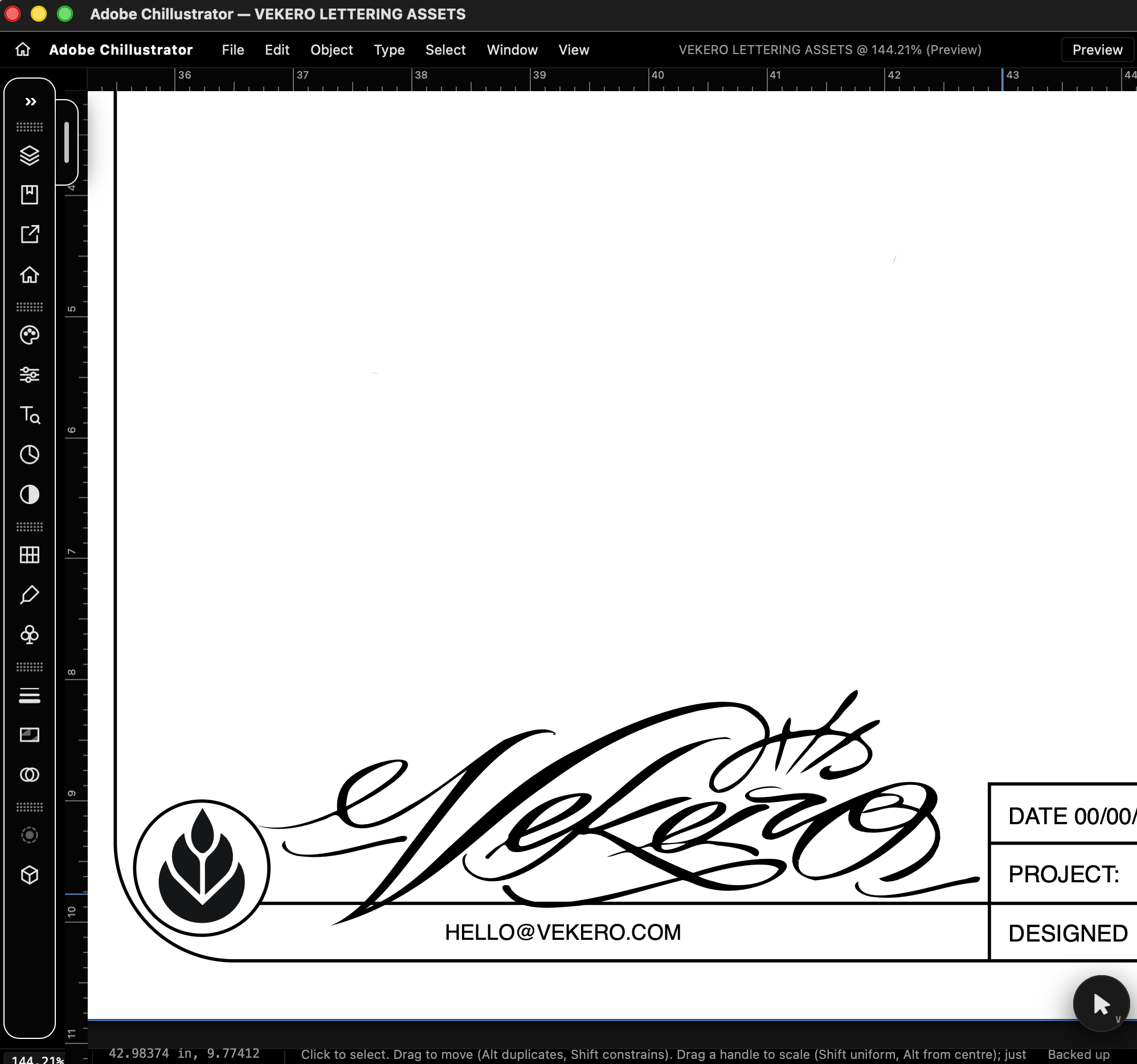Select the brush pen icon
This screenshot has height=1064, width=1137.
tap(30, 595)
